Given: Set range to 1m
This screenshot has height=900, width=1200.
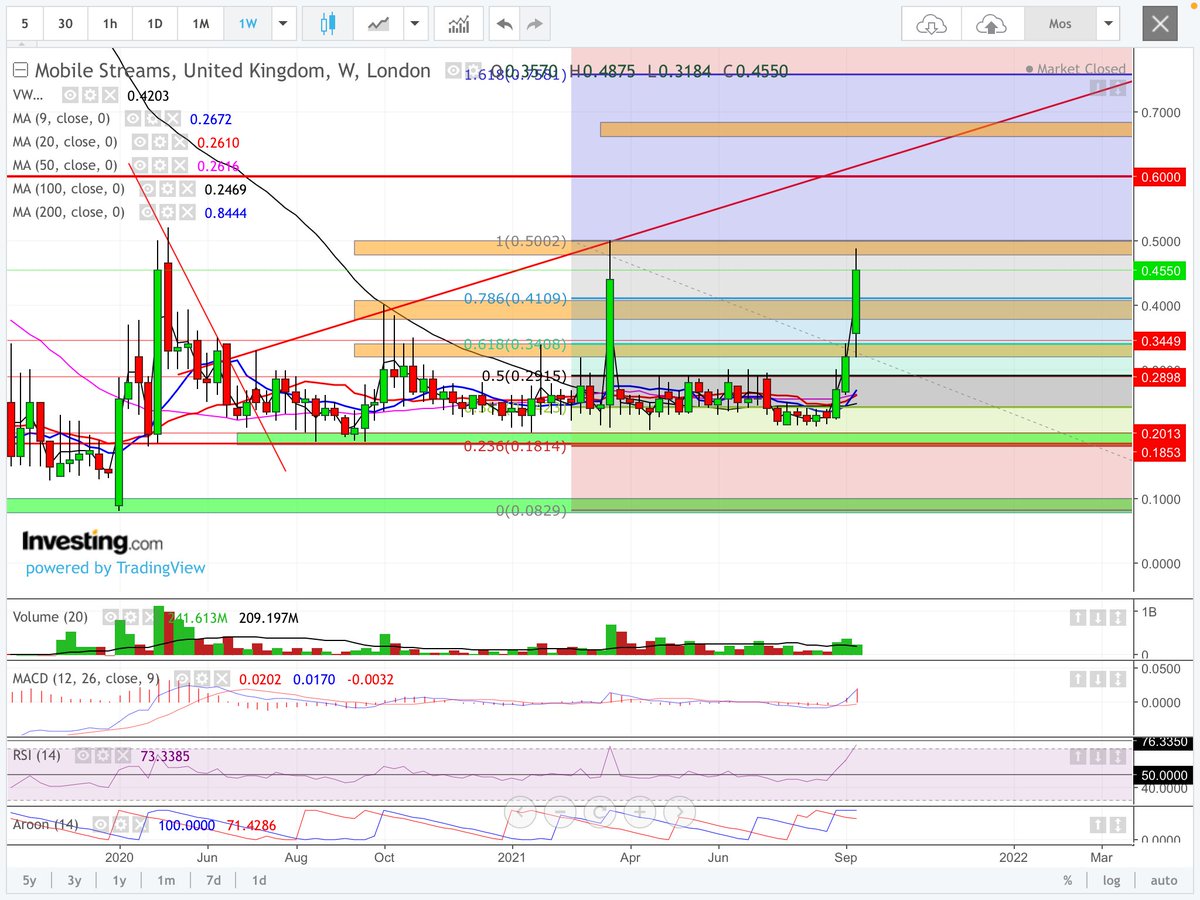Looking at the screenshot, I should [x=166, y=880].
